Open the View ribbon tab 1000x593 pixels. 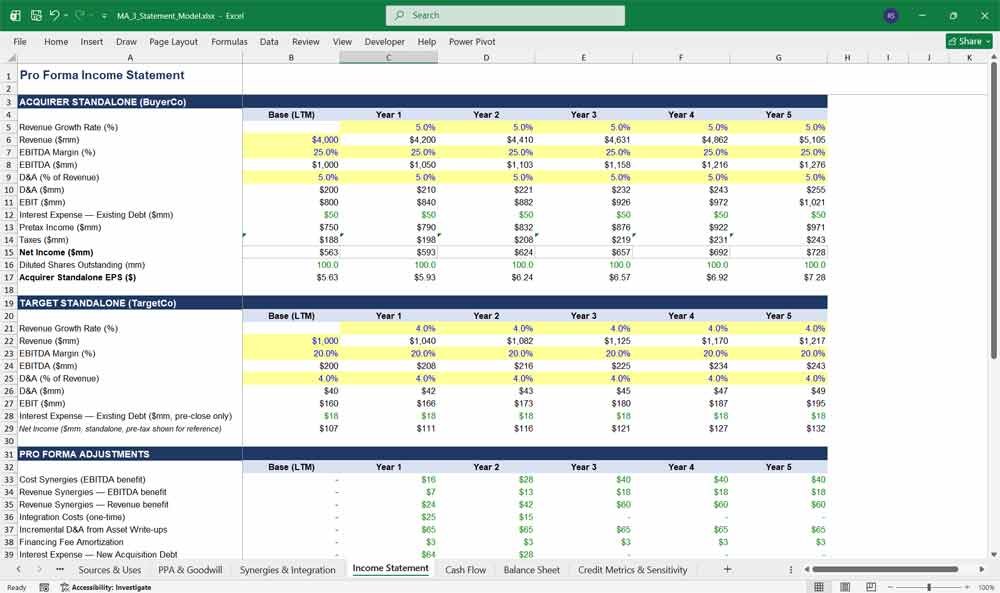tap(342, 41)
